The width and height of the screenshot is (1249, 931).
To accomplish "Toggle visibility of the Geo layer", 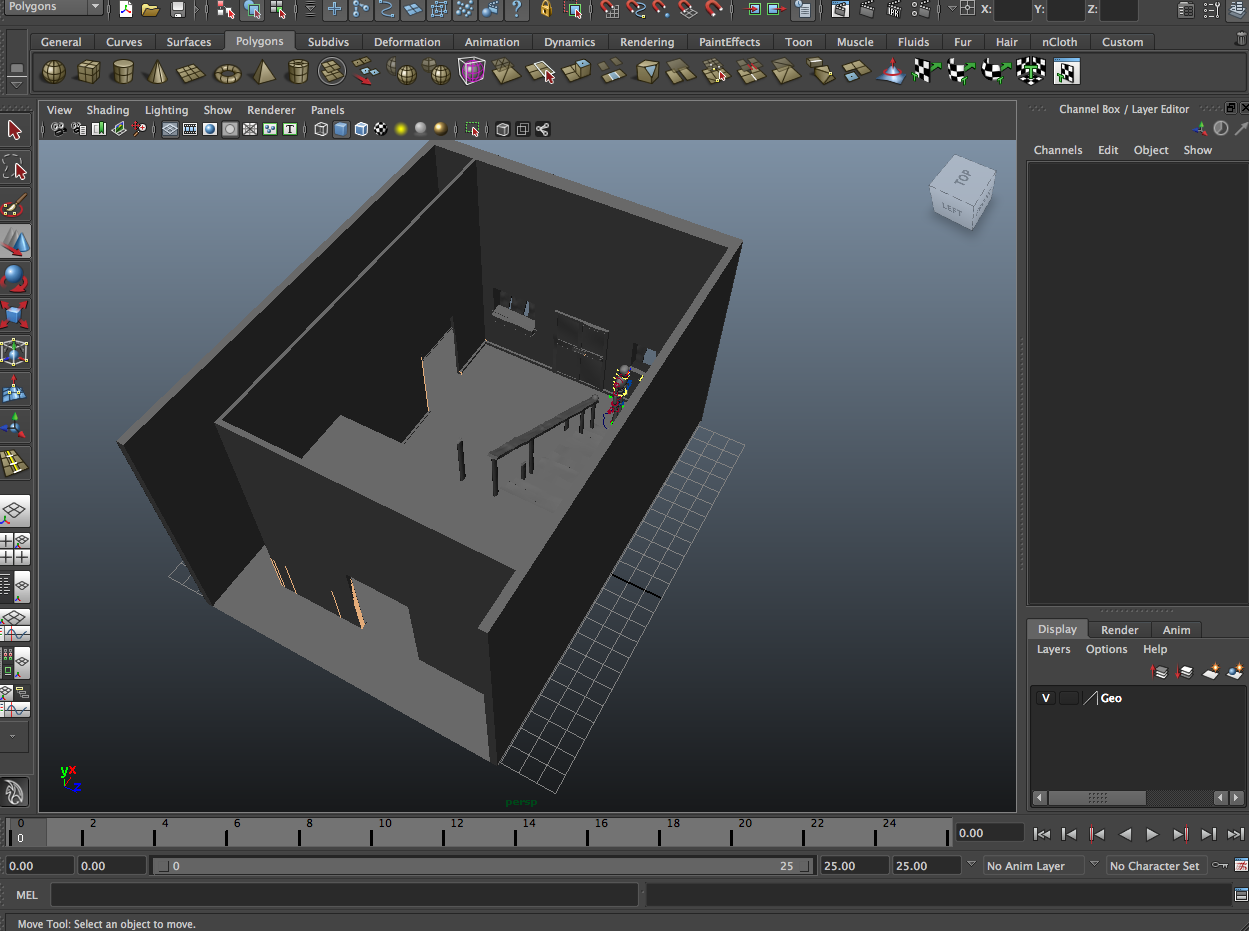I will [1045, 698].
